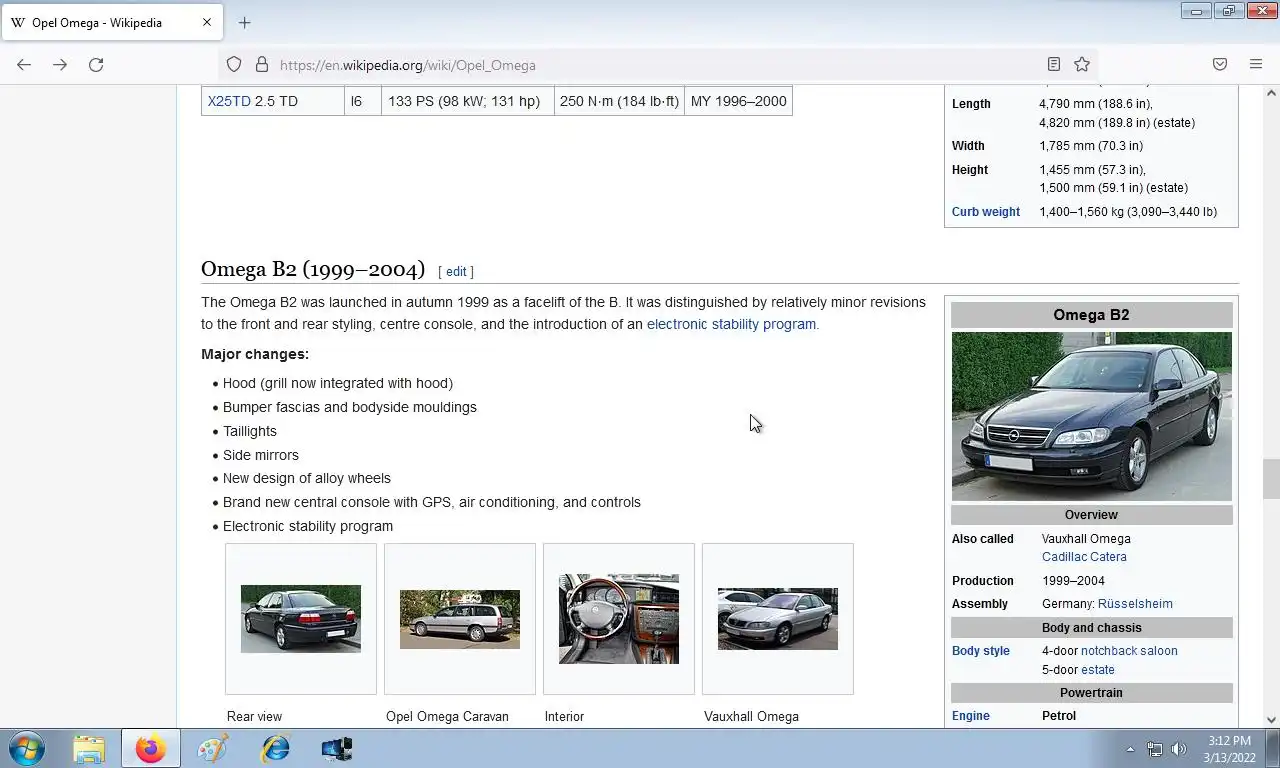Viewport: 1280px width, 768px height.
Task: Bookmark this page with the star
Action: point(1082,64)
